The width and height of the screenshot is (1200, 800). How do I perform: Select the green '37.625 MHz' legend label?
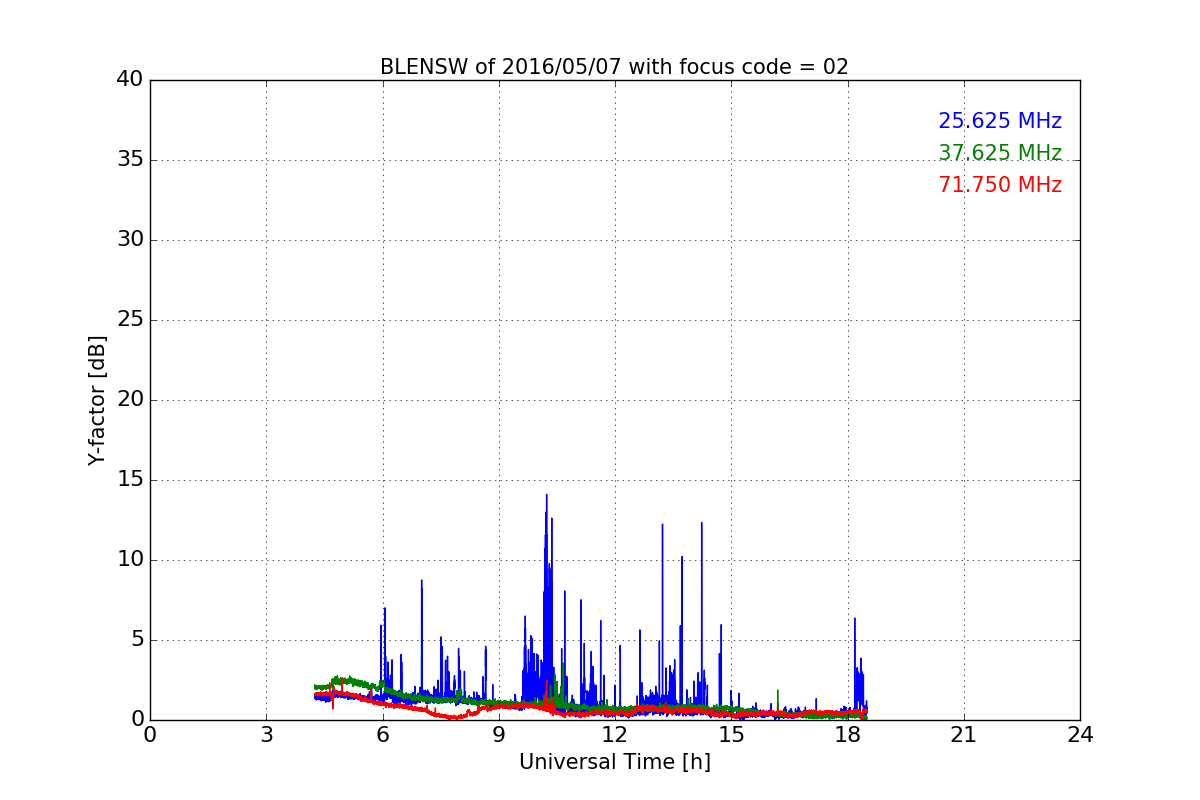pos(1000,153)
